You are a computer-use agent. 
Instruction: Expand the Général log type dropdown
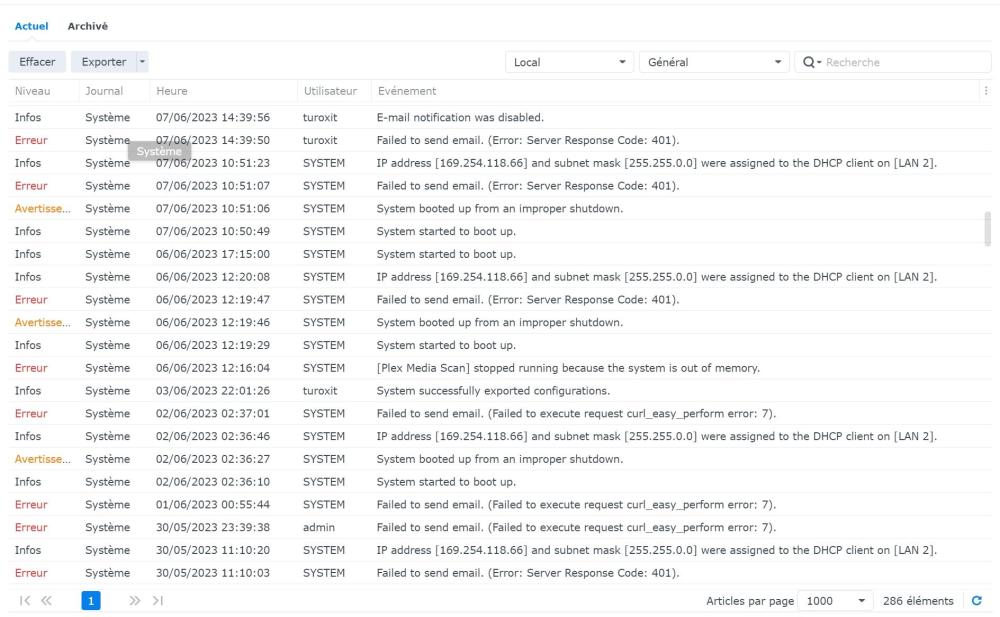tap(714, 62)
